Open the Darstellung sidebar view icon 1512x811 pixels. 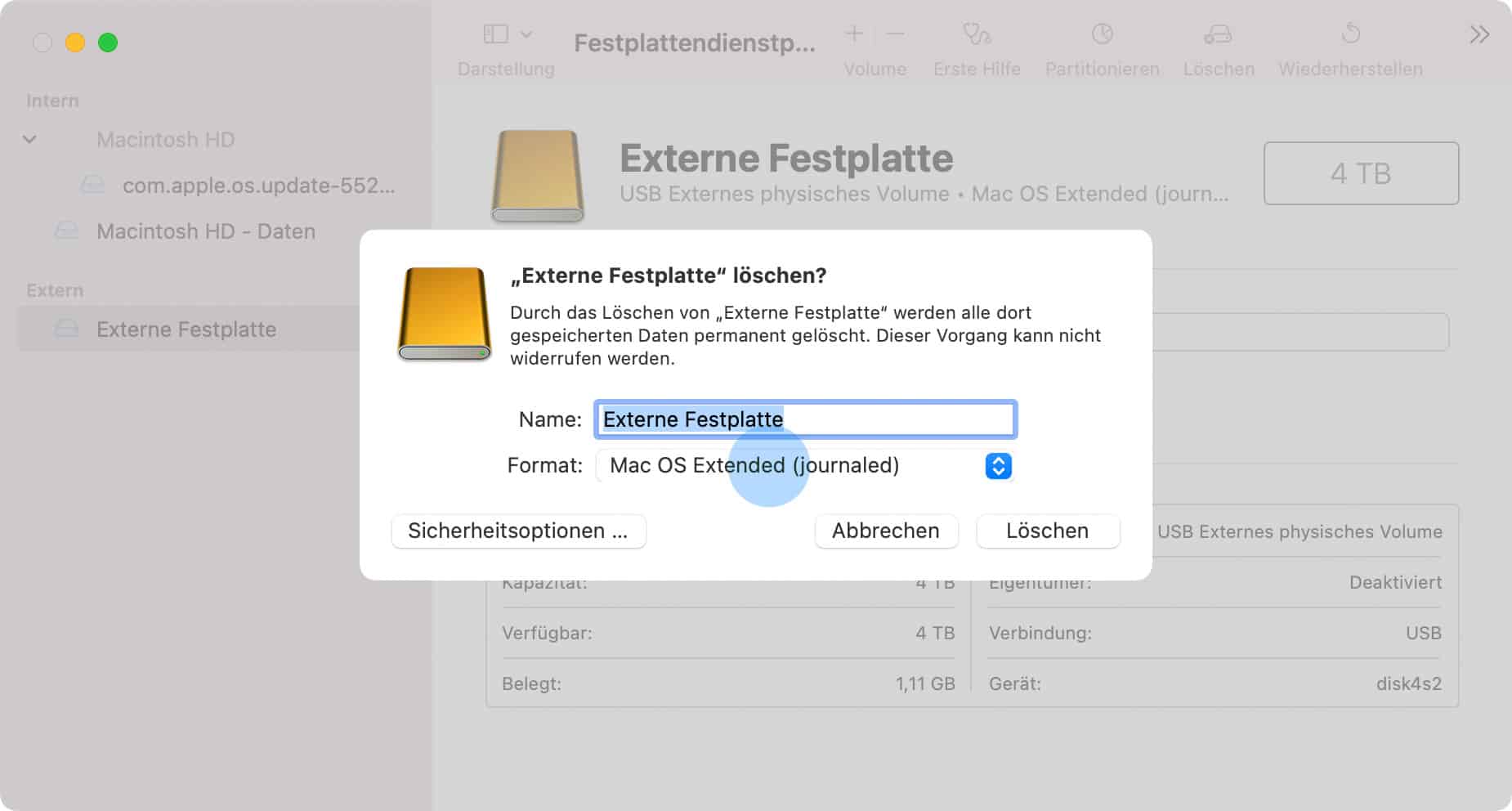(495, 34)
